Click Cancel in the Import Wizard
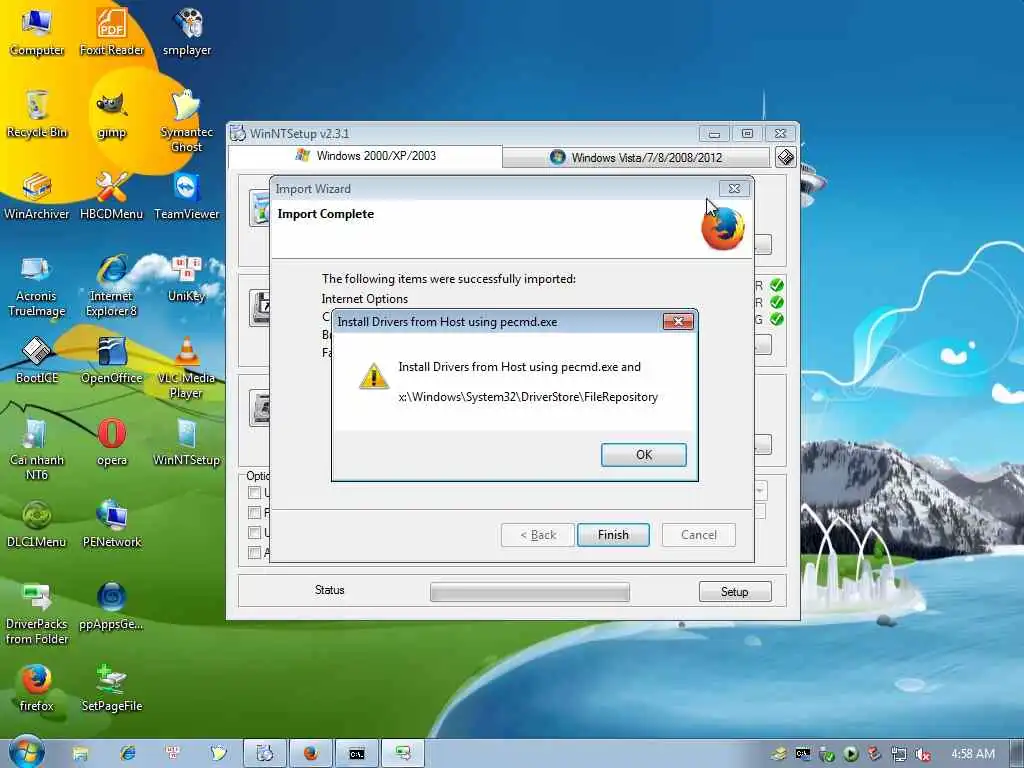This screenshot has width=1024, height=768. pyautogui.click(x=699, y=535)
